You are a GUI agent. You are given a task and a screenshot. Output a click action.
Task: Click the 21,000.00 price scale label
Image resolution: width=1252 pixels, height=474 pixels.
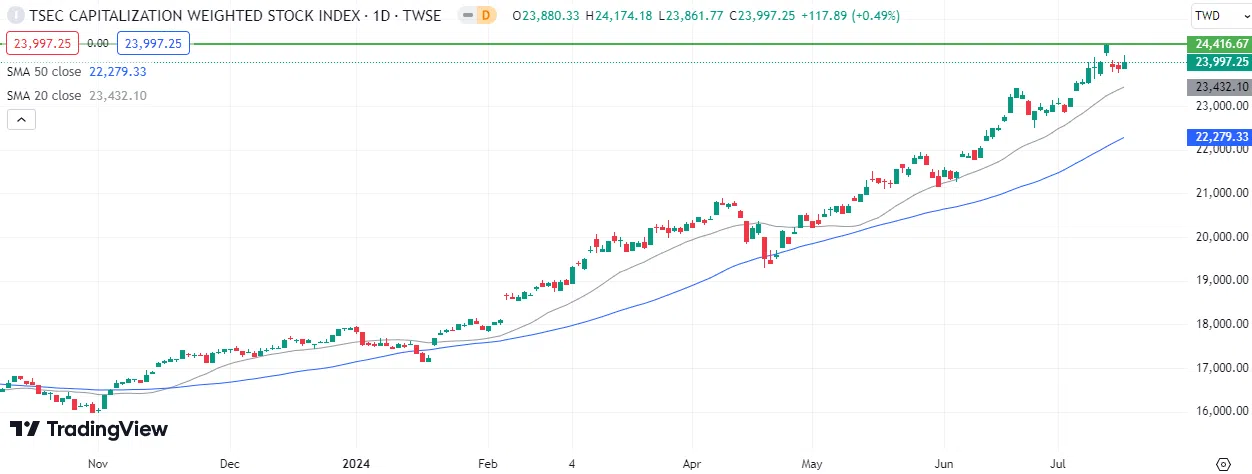tap(1220, 193)
